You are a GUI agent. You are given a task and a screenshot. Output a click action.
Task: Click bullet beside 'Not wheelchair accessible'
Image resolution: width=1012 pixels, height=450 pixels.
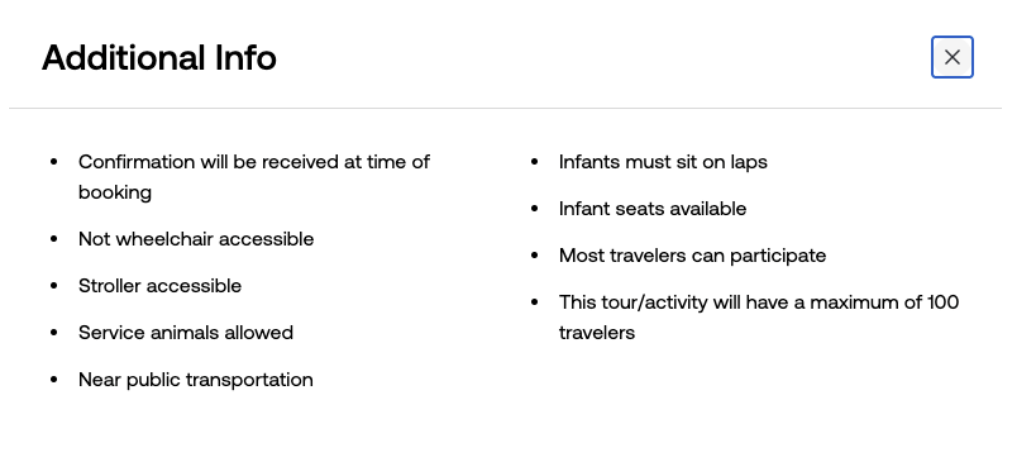pyautogui.click(x=54, y=239)
